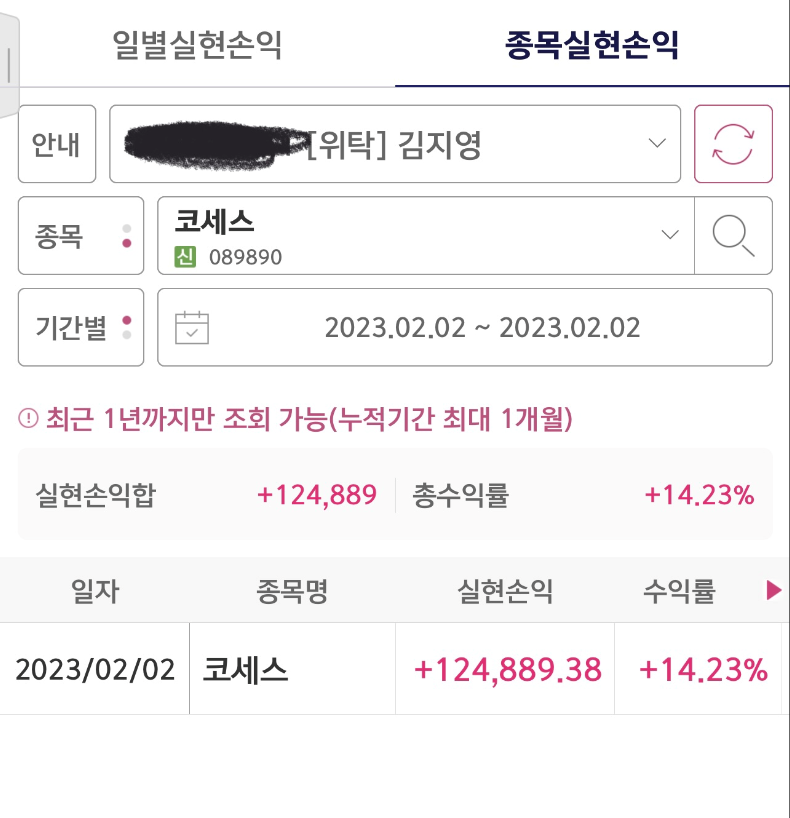Click the 안내 button
Screen dimensions: 790x818
click(x=57, y=144)
